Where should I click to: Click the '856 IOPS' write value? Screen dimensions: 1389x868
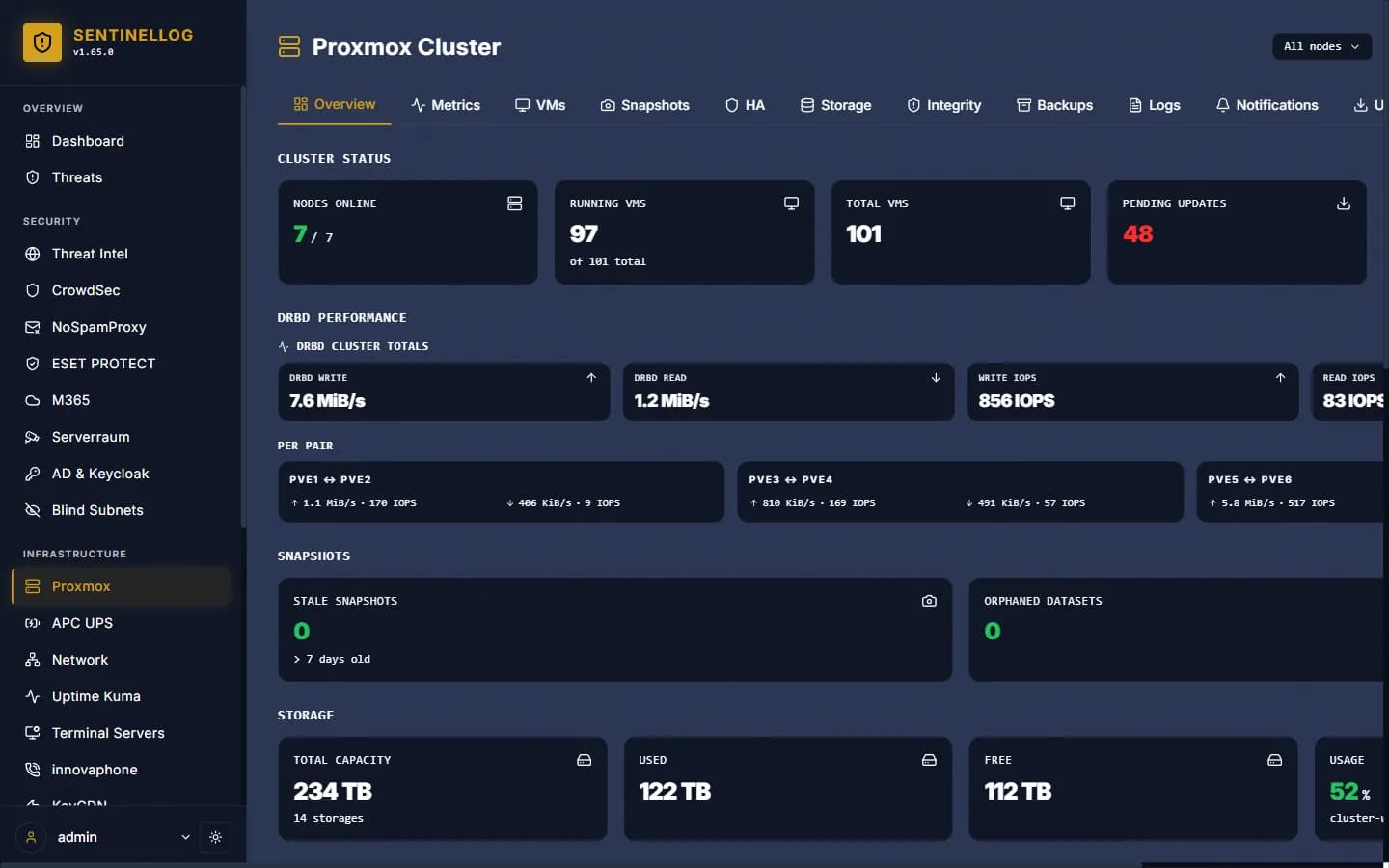(1017, 401)
